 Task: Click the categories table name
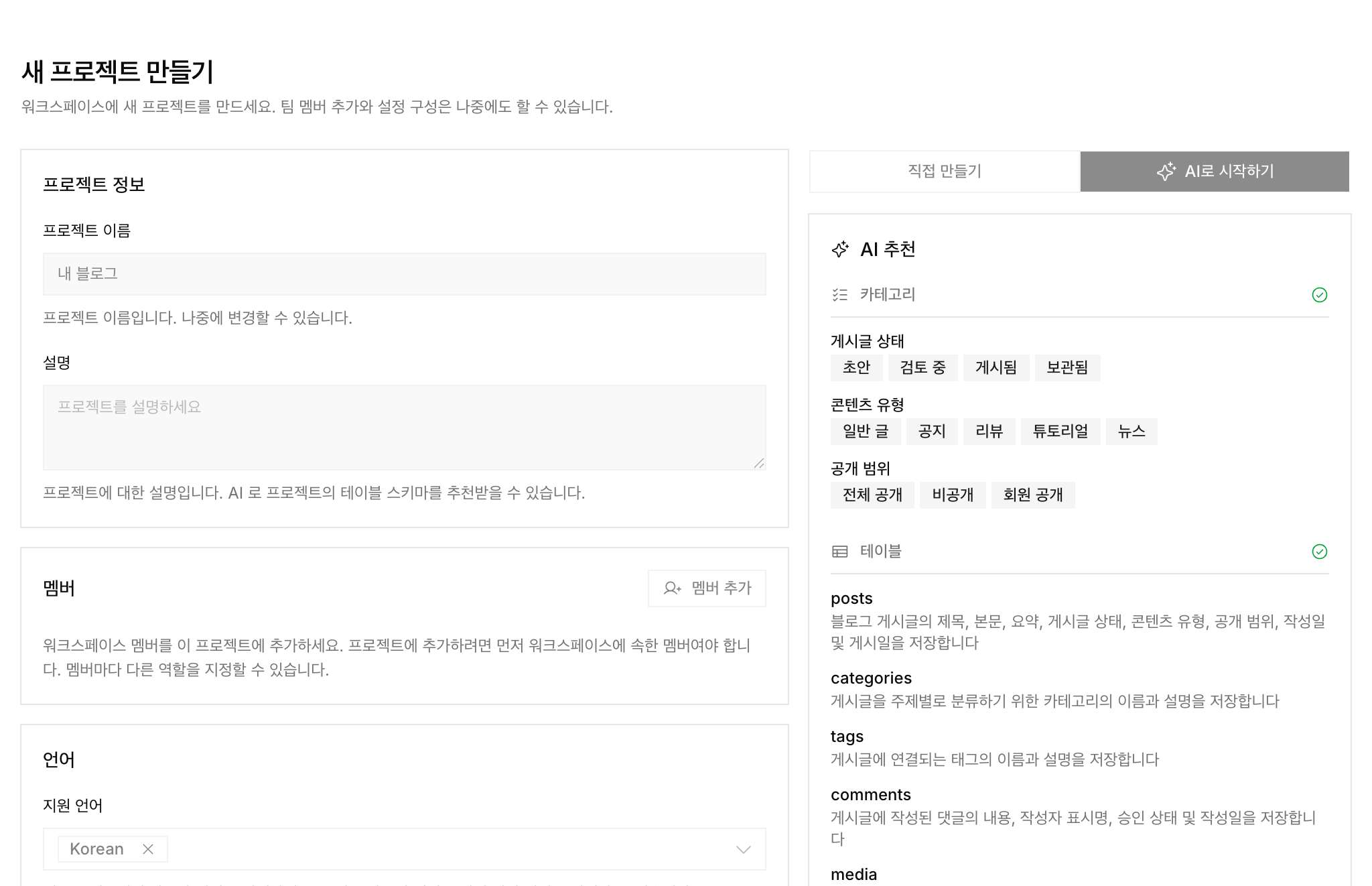871,678
